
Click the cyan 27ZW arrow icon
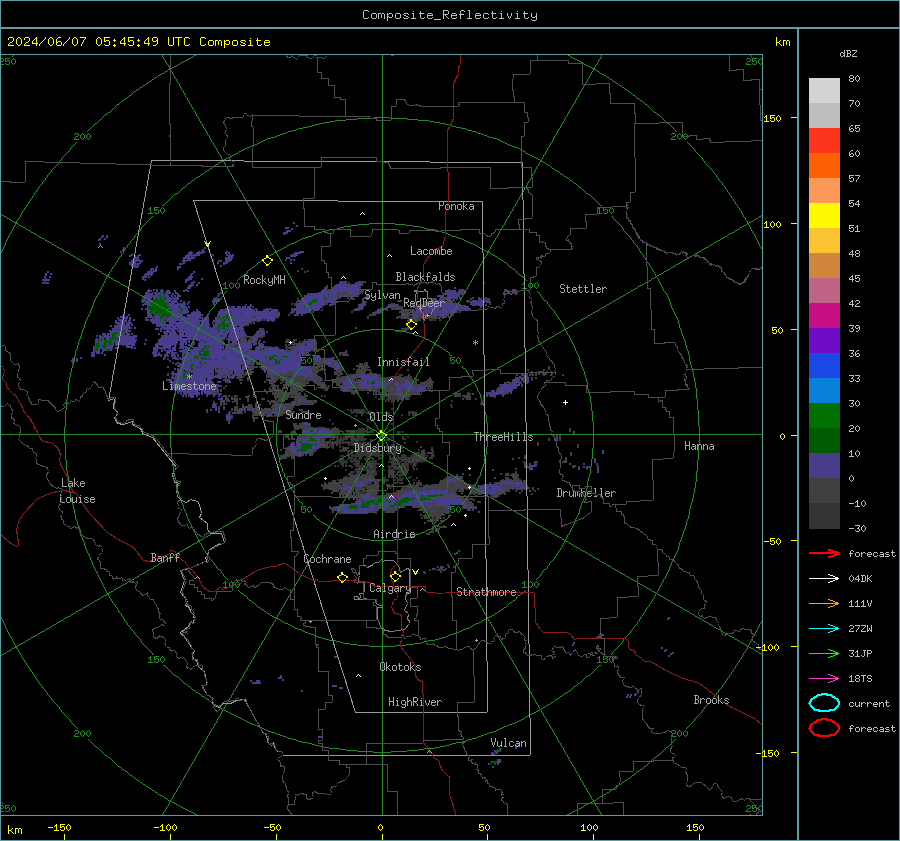[x=824, y=629]
